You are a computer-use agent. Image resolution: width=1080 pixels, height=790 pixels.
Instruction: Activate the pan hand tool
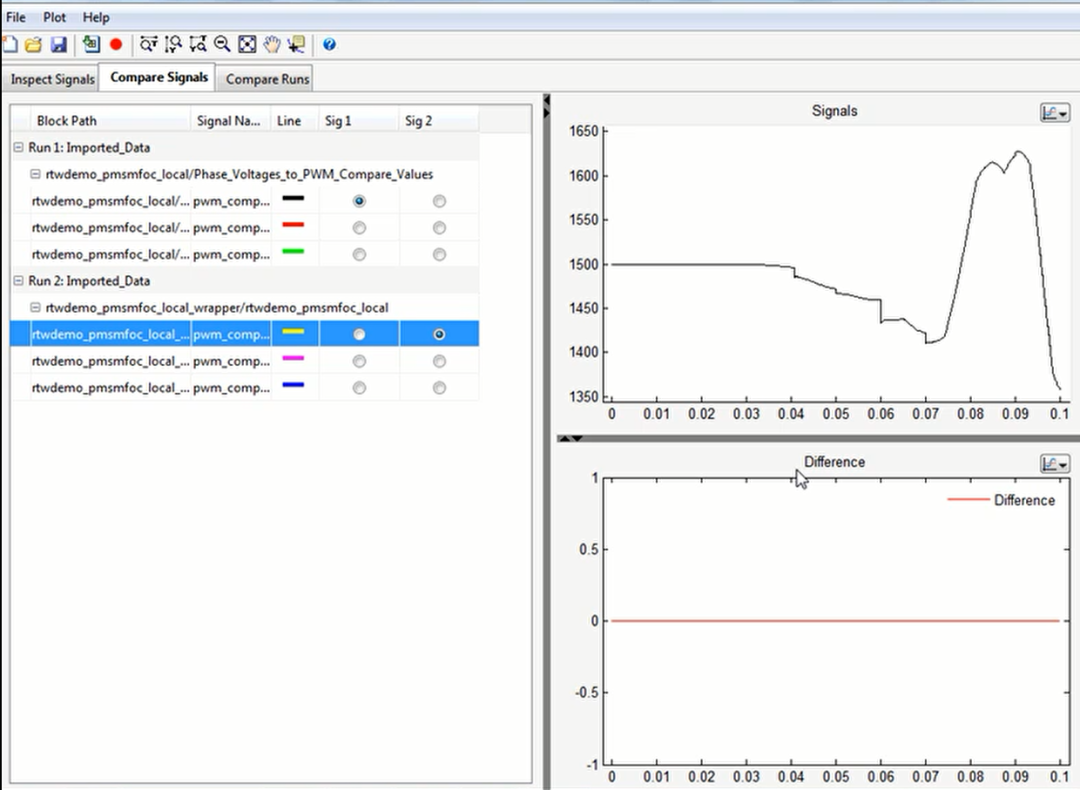tap(271, 44)
